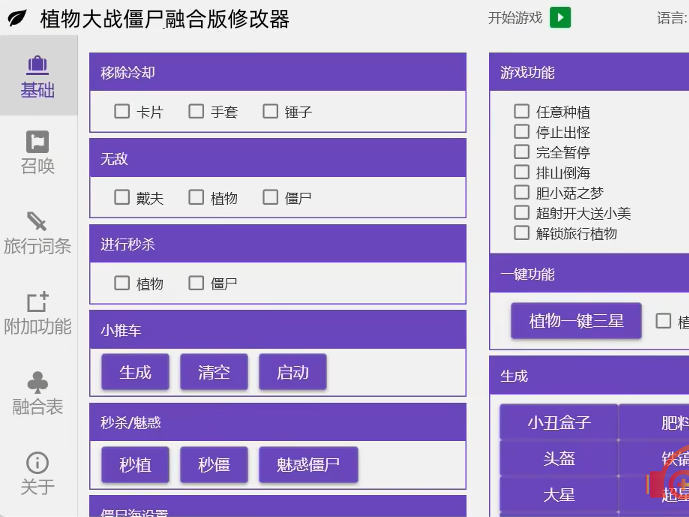Generate a 小丑盒子 item
The image size is (689, 517).
pos(559,422)
